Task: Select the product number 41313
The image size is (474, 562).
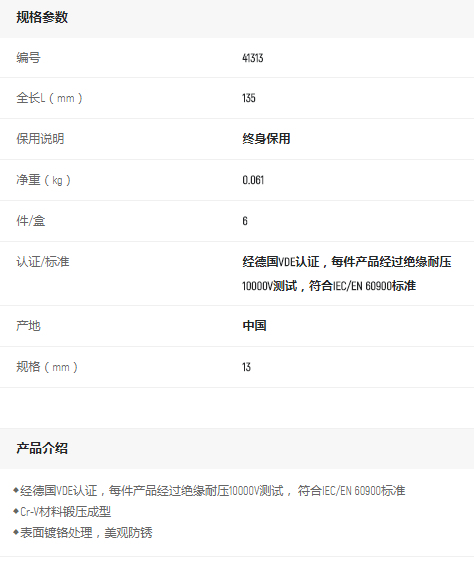Action: [x=253, y=58]
